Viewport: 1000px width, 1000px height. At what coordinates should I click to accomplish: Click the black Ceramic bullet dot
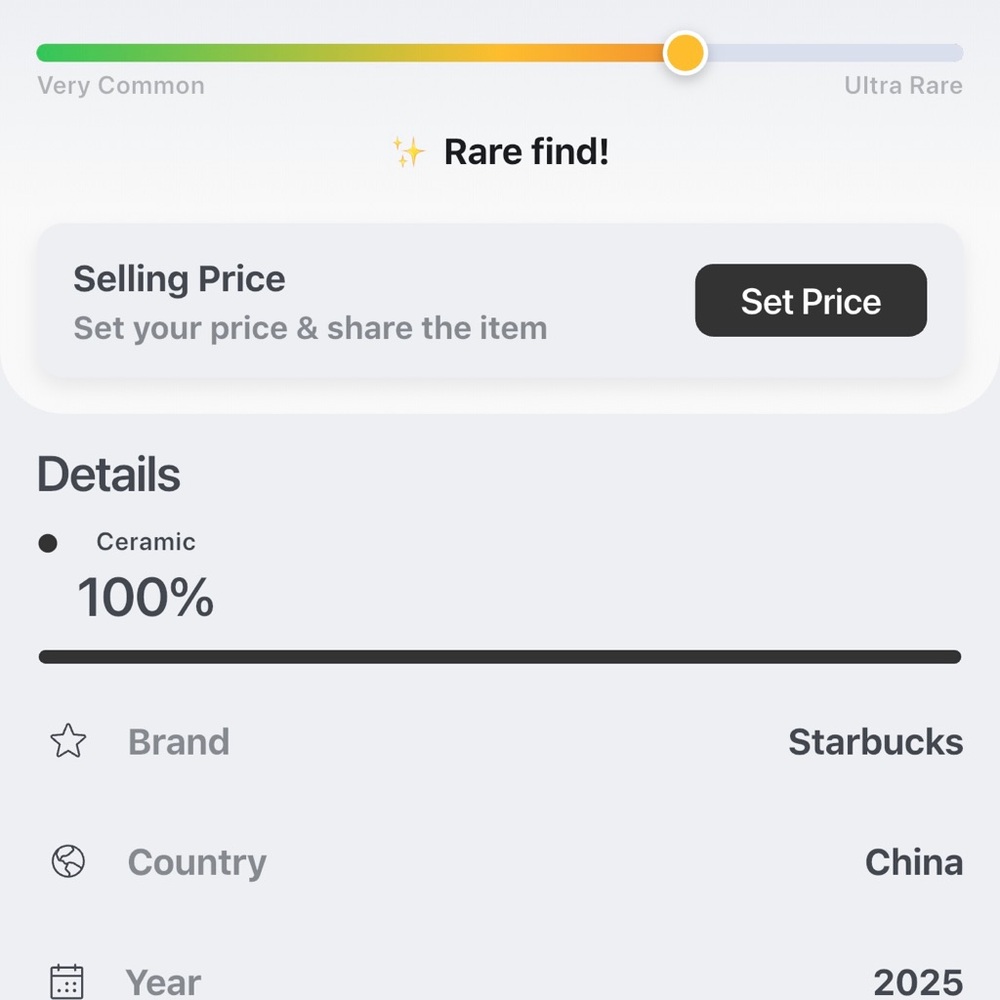point(48,543)
